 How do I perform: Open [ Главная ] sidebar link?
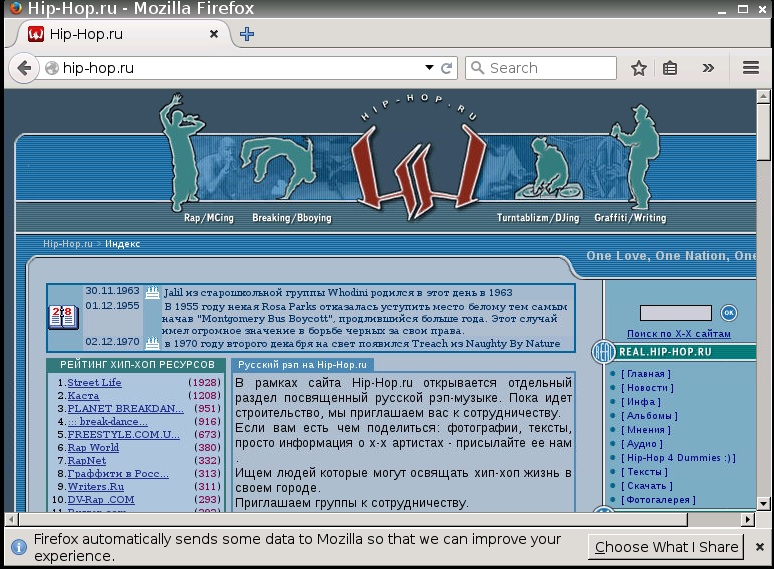(646, 374)
